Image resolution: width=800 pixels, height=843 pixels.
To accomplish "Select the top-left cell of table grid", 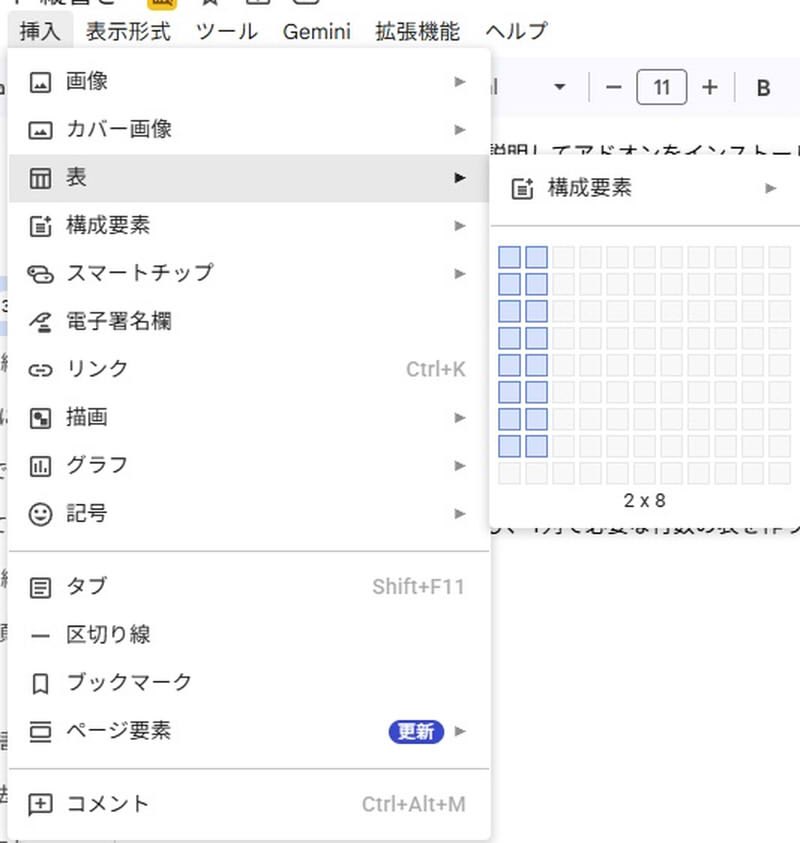I will [x=509, y=257].
